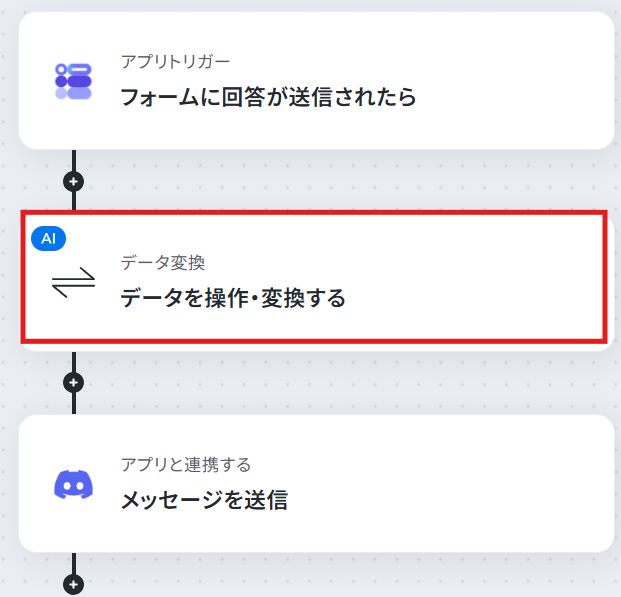
Task: Click the Discord logo icon
Action: [74, 484]
